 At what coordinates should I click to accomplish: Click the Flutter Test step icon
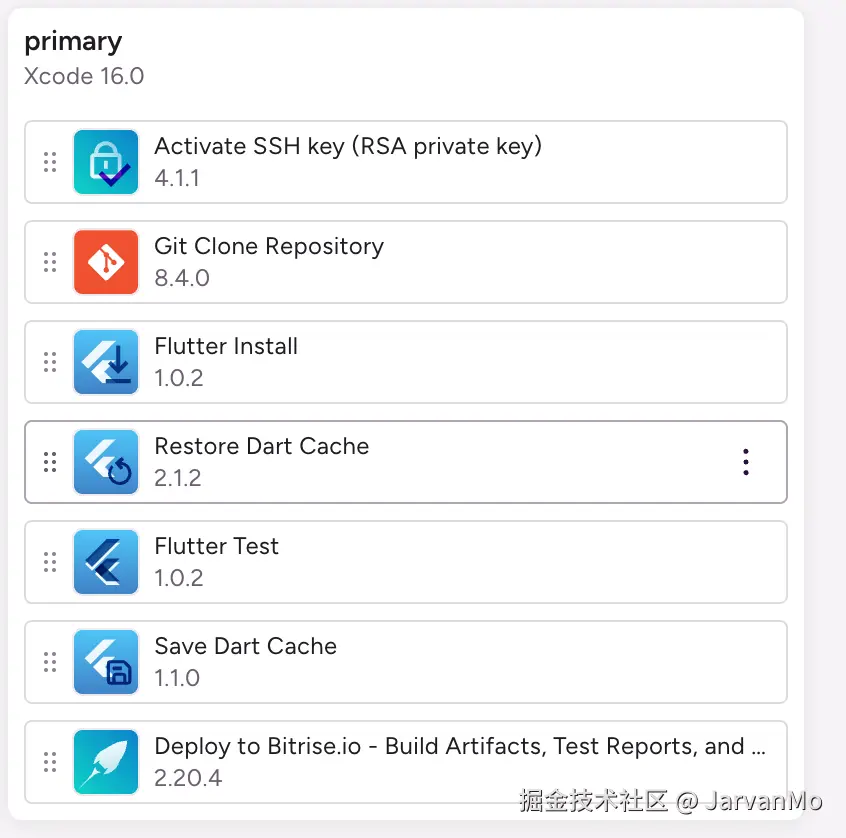(x=106, y=562)
